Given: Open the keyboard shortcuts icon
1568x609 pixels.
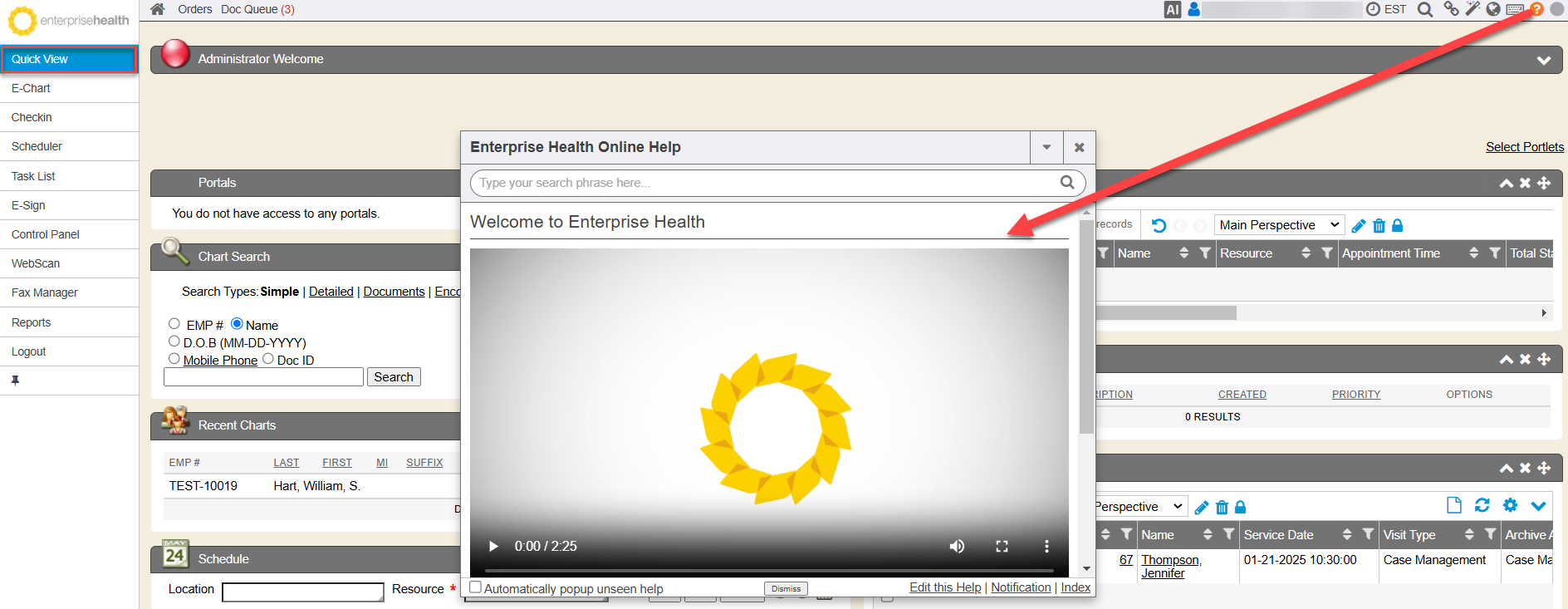Looking at the screenshot, I should [x=1515, y=10].
